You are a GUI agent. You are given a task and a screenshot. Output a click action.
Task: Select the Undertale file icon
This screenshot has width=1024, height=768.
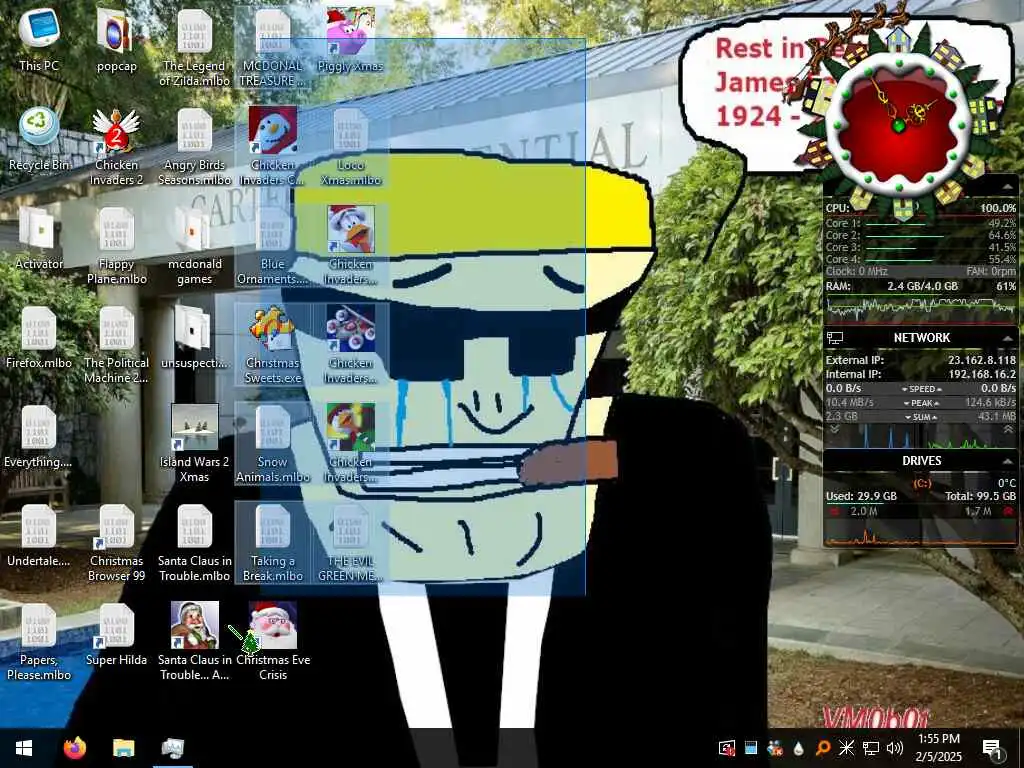click(39, 536)
